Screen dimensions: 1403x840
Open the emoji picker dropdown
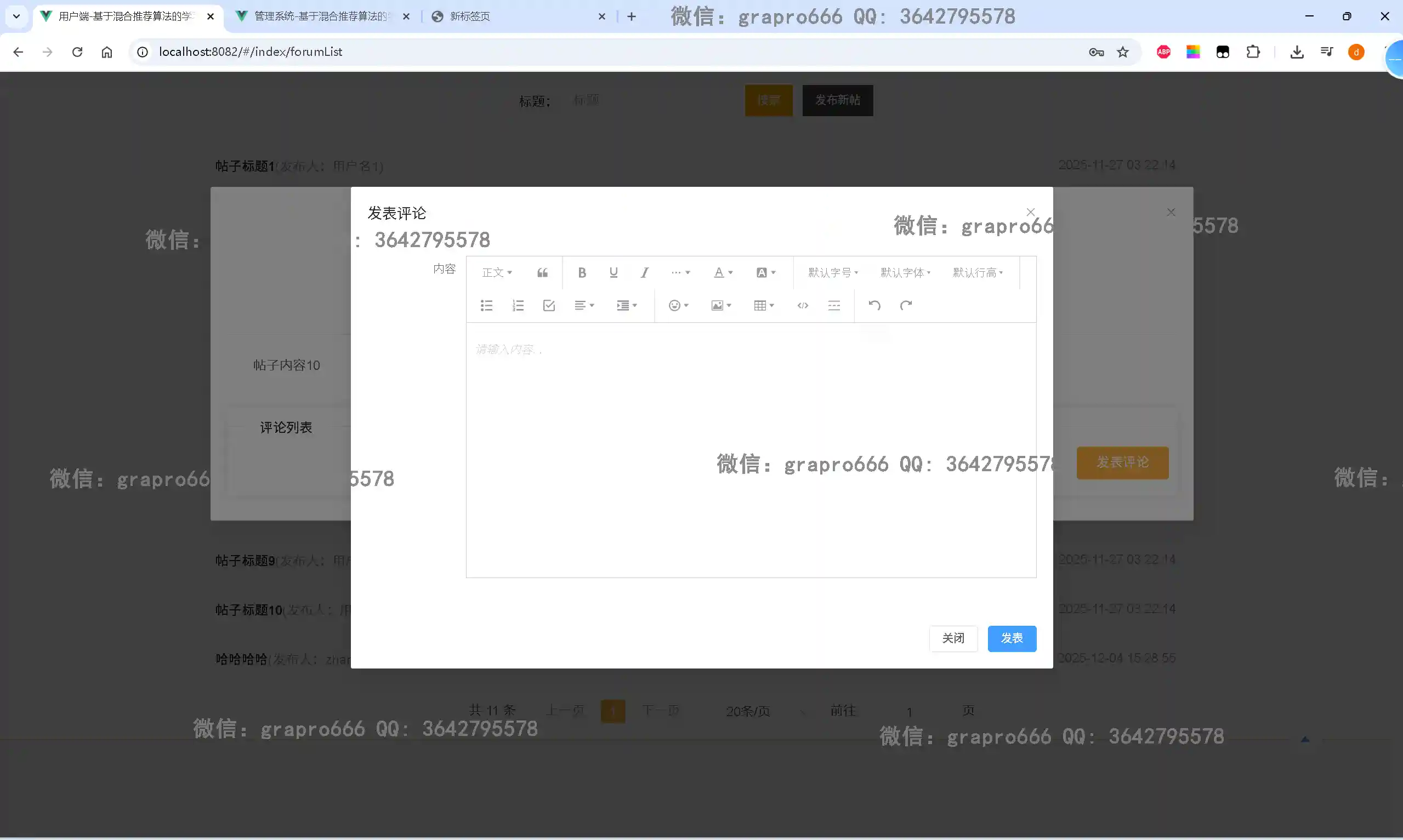coord(678,306)
